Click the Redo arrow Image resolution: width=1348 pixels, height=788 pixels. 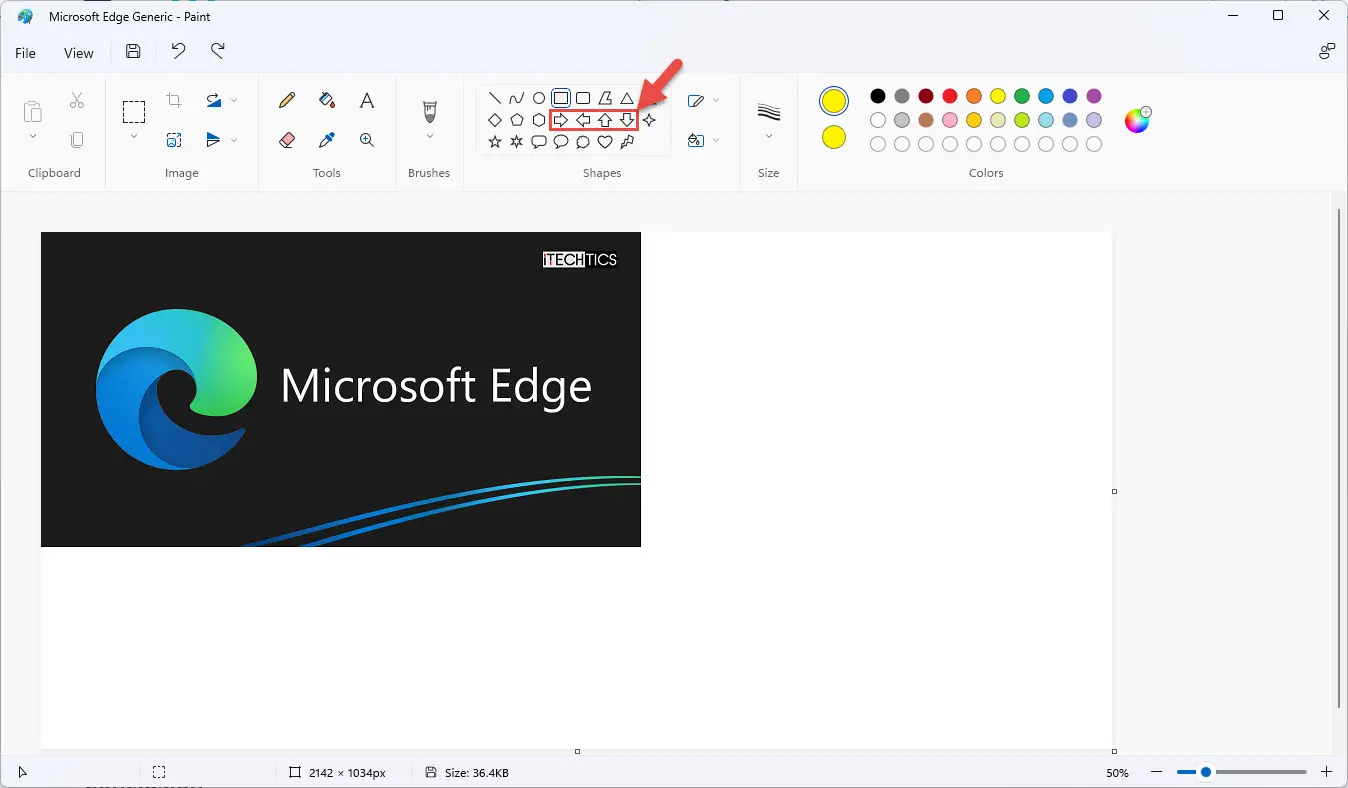click(x=217, y=52)
